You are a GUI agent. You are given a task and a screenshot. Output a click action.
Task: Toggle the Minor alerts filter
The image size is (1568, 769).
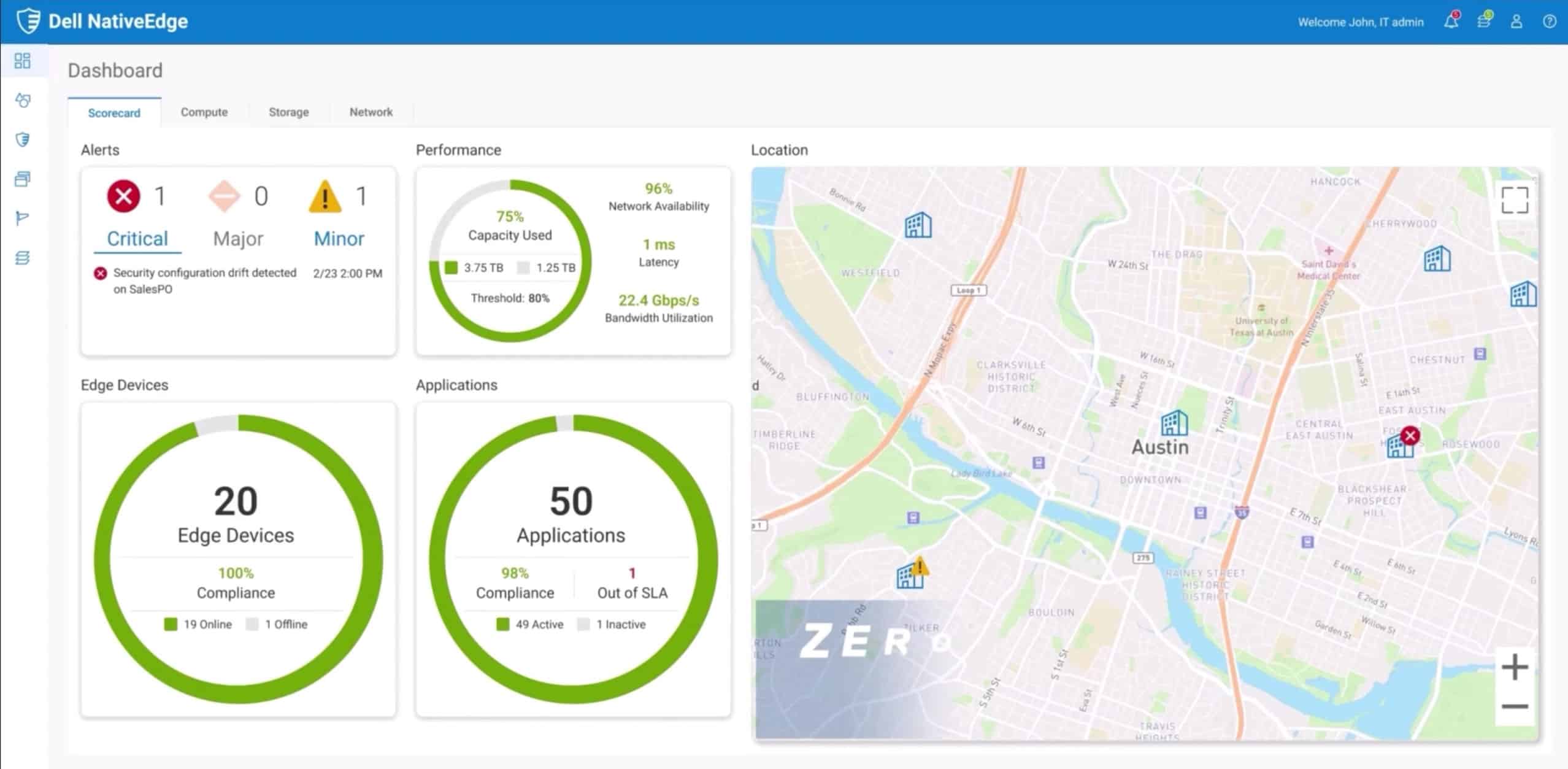[x=338, y=238]
